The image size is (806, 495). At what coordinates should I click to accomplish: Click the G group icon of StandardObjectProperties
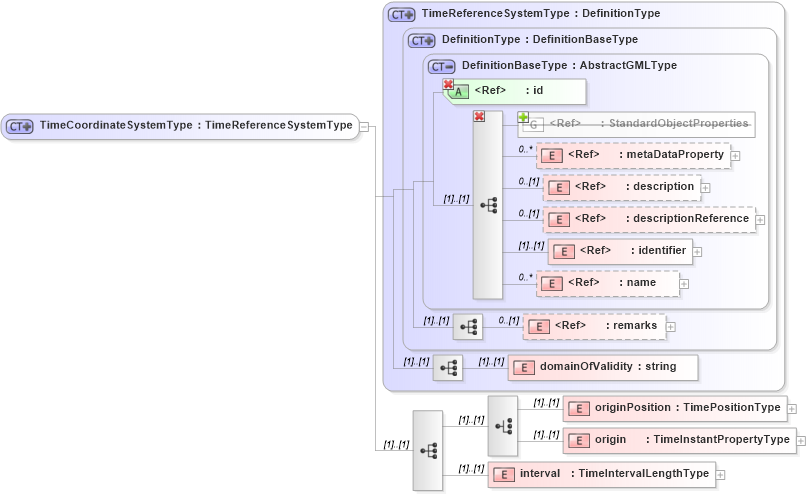click(534, 125)
